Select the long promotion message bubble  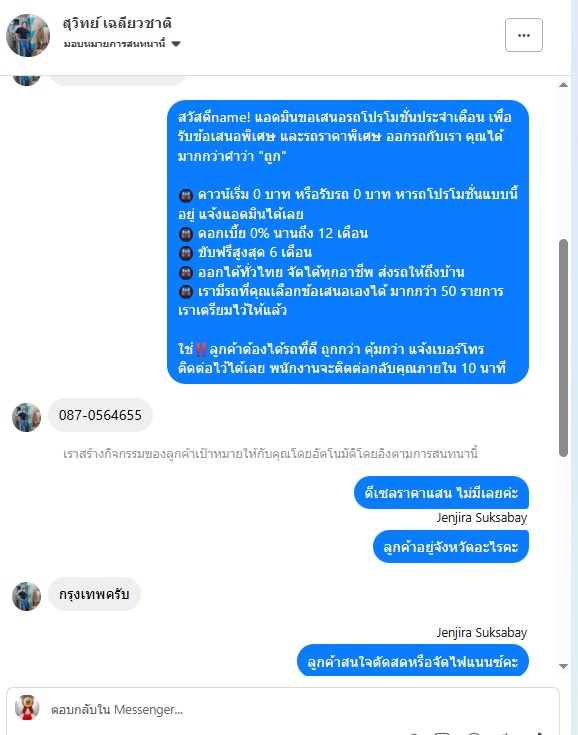point(348,242)
